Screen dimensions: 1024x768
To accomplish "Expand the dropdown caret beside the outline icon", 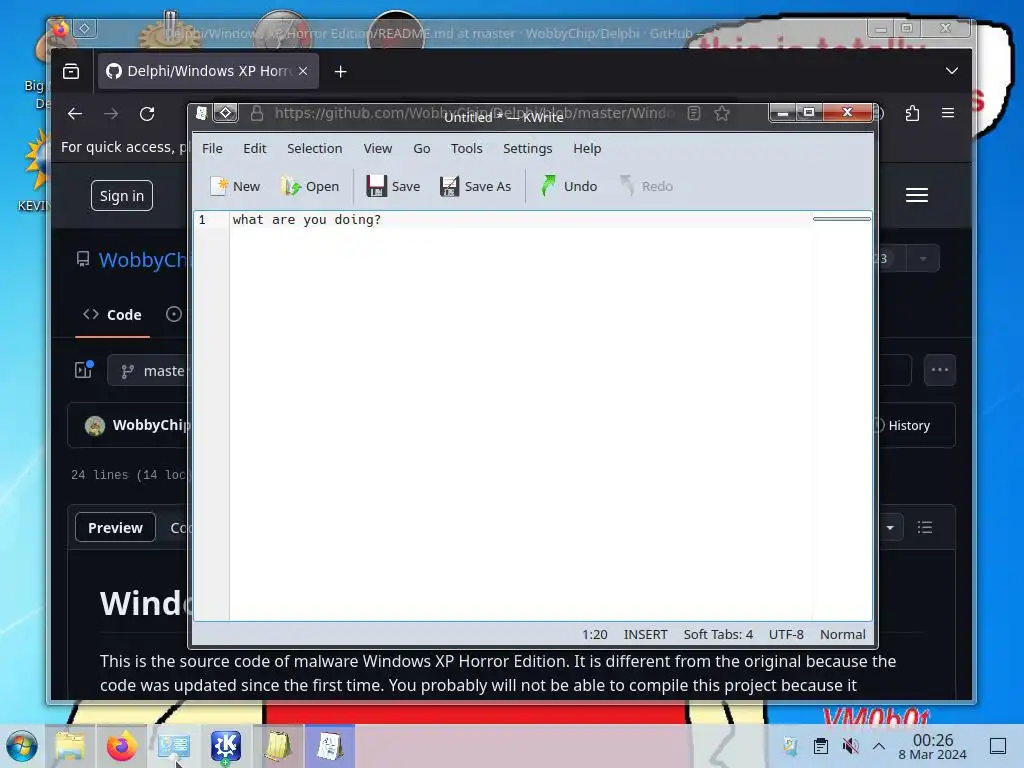I will click(890, 527).
